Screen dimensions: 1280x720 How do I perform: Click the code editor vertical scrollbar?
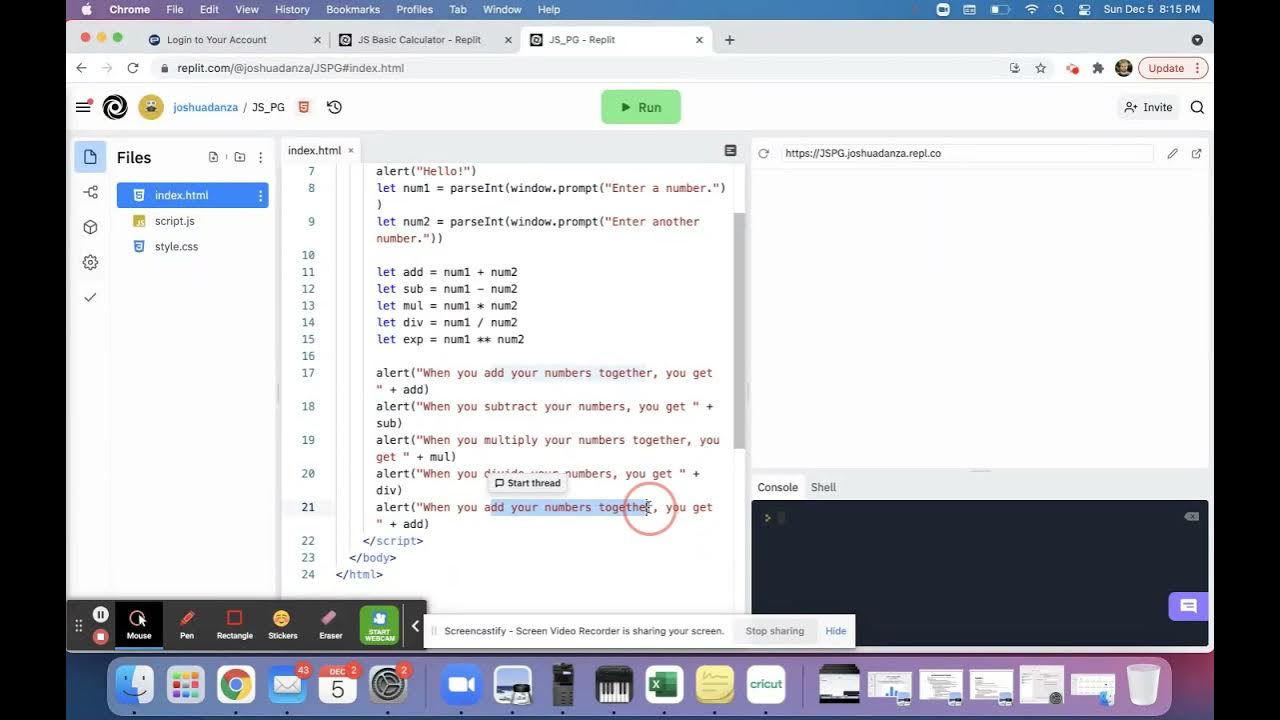(x=739, y=330)
